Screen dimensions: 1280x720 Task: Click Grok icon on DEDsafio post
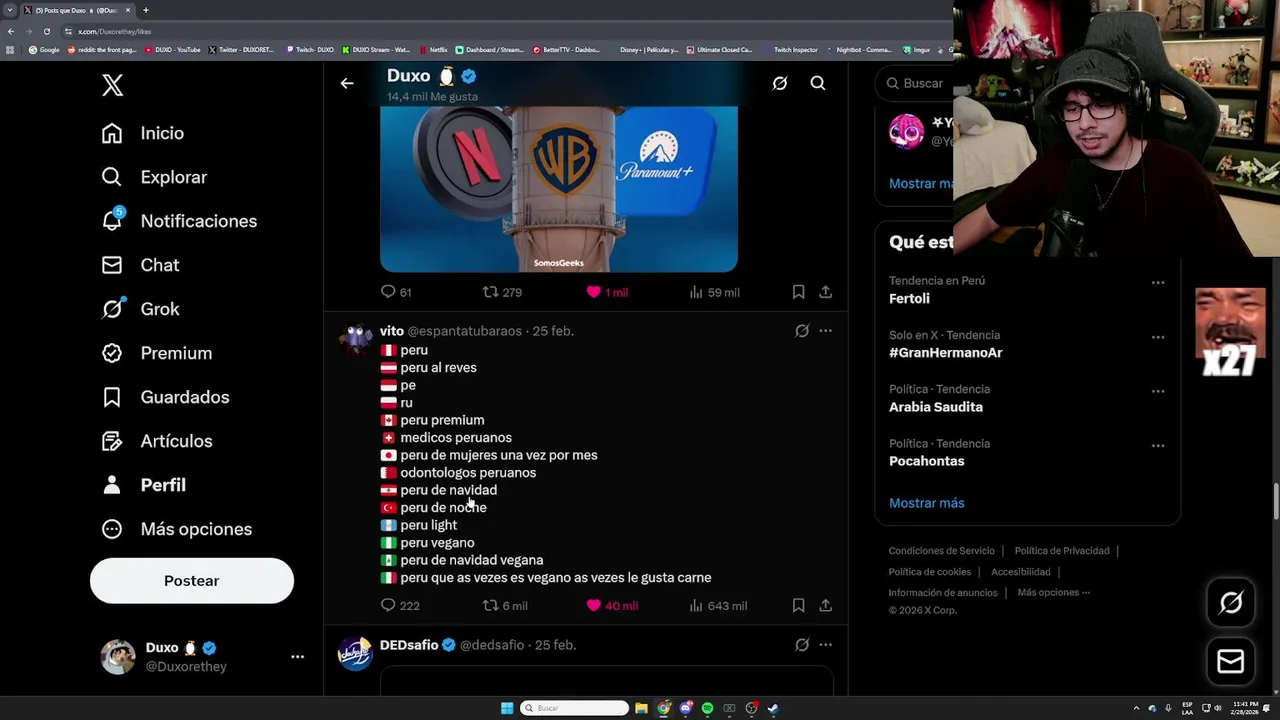click(802, 645)
